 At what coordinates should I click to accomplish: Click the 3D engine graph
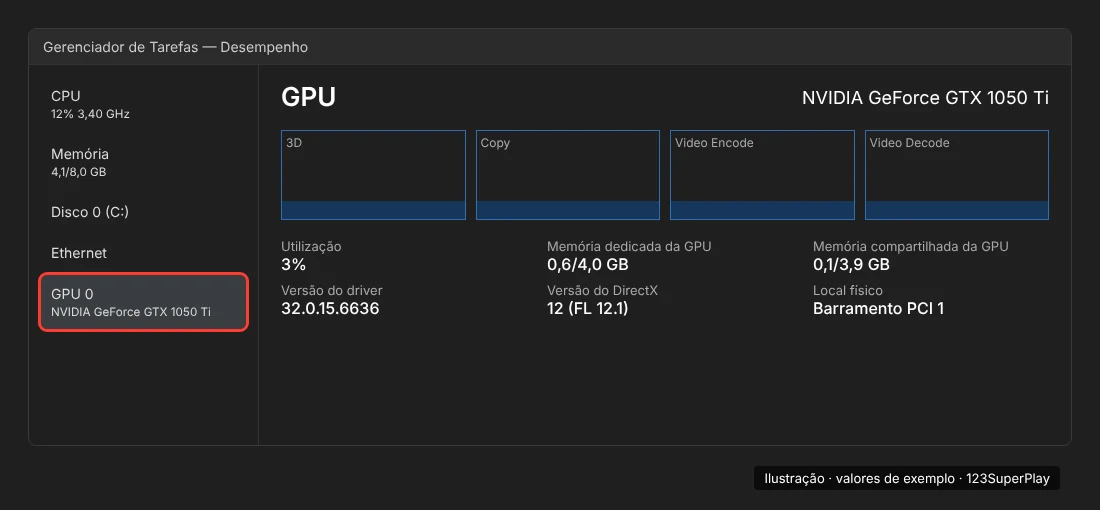click(373, 175)
